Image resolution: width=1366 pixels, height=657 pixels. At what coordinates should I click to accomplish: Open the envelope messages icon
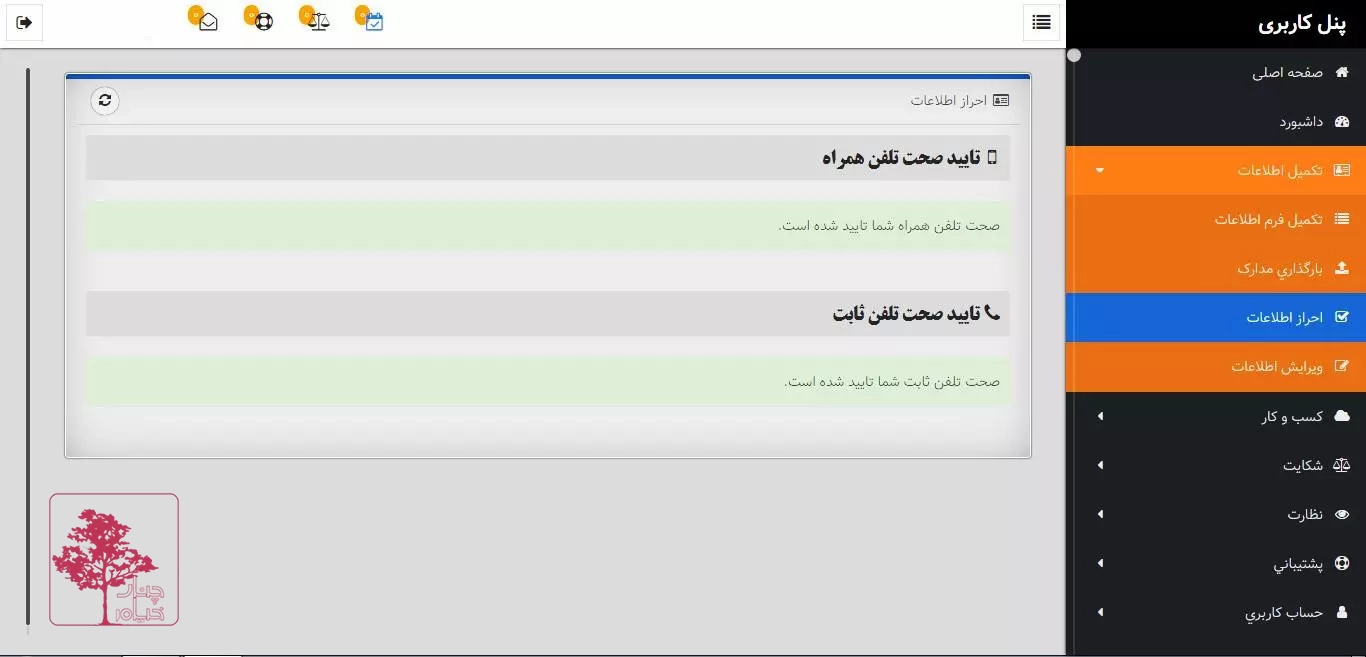point(208,22)
